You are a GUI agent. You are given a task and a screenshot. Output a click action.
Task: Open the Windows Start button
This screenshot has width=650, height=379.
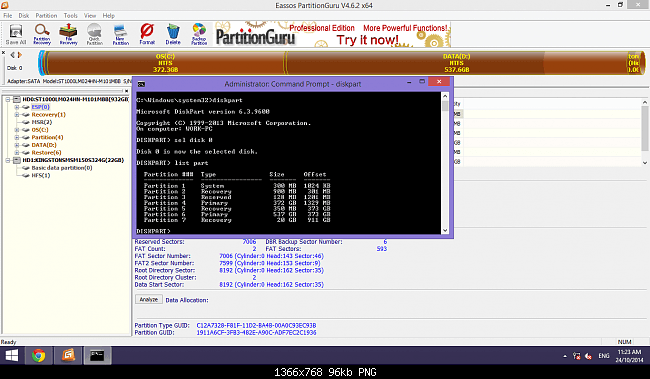[x=12, y=355]
